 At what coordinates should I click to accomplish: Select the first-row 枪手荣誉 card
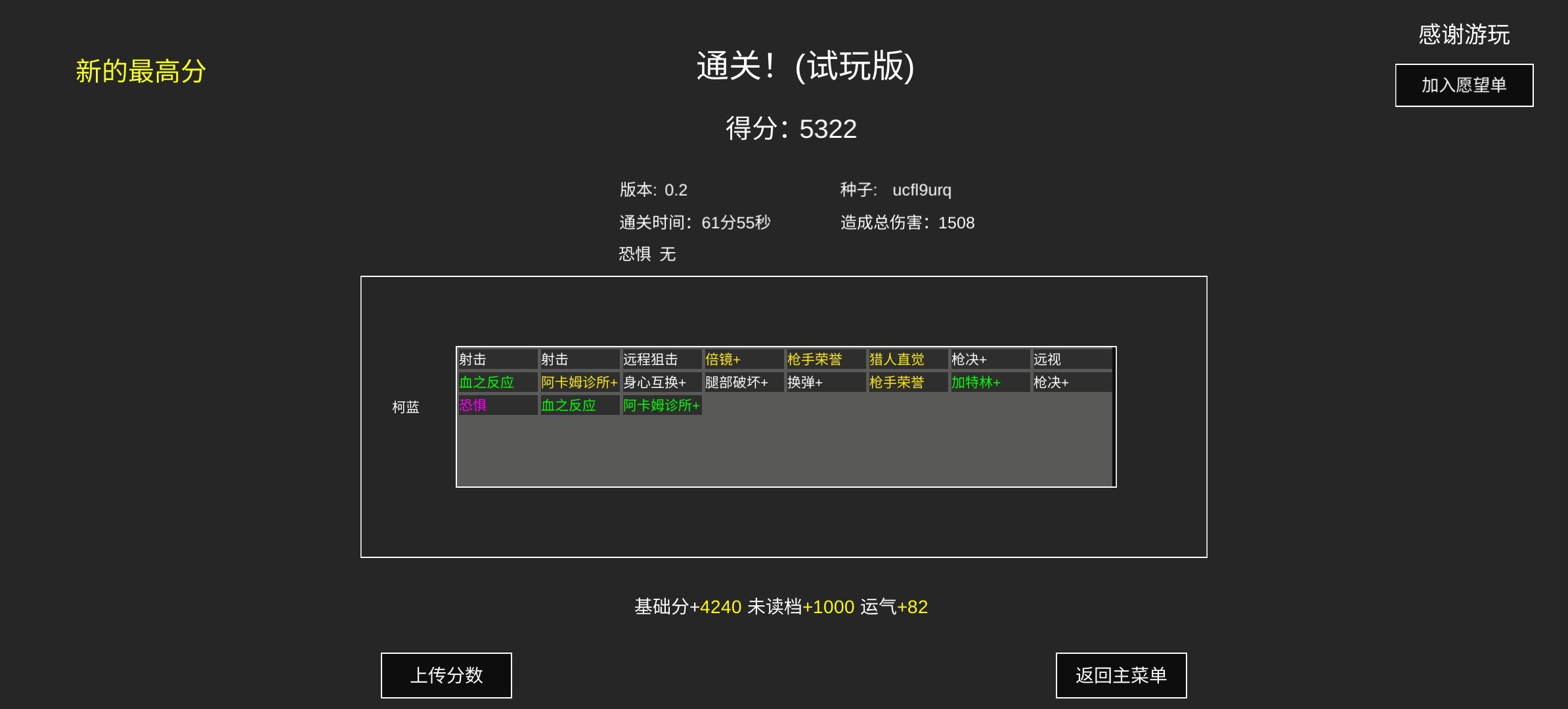click(825, 359)
